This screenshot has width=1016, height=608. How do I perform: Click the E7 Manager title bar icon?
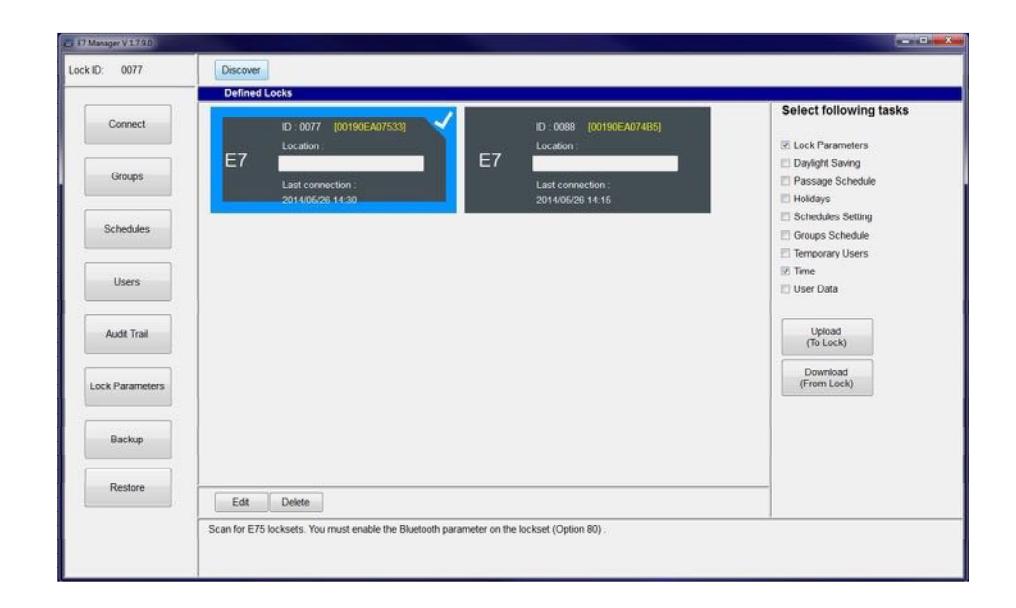69,43
